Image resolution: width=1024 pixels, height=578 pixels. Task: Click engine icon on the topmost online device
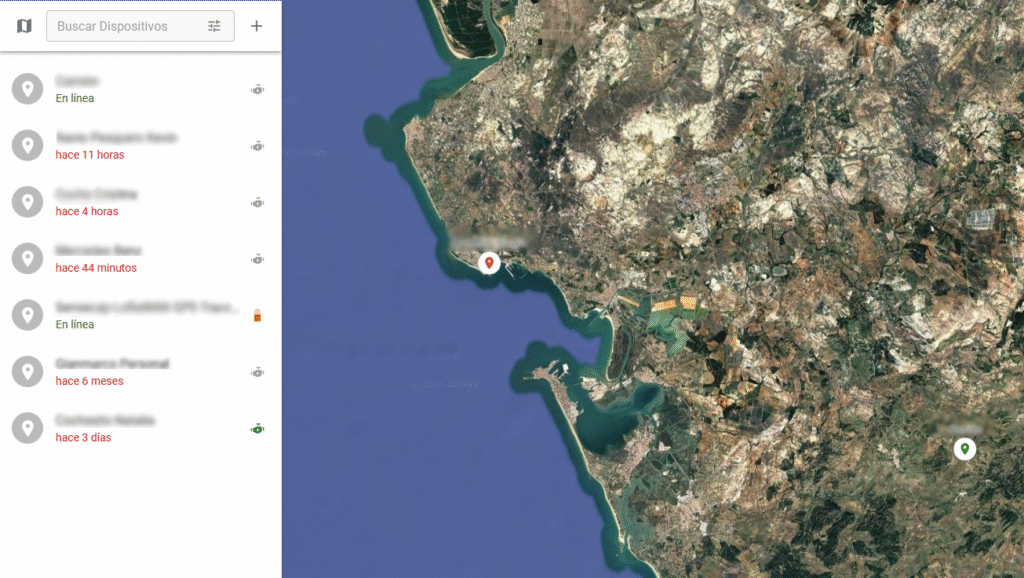click(x=257, y=90)
